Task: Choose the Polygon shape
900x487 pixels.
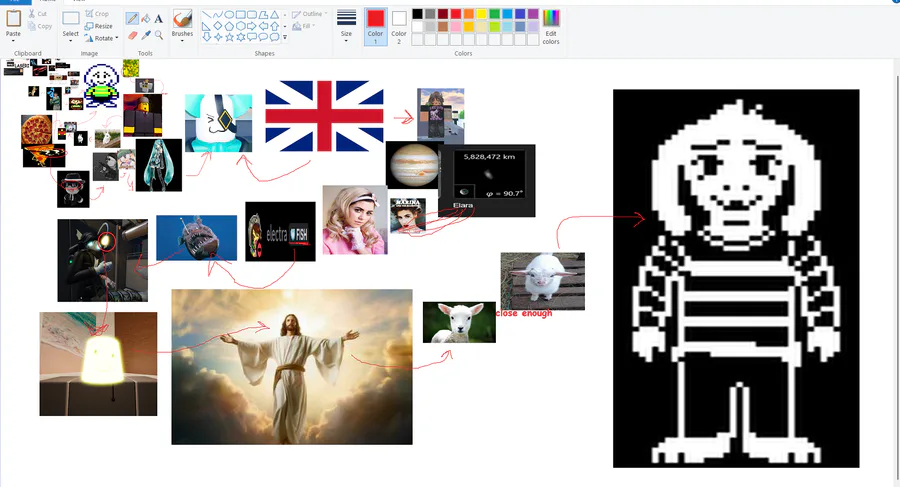Action: 263,14
